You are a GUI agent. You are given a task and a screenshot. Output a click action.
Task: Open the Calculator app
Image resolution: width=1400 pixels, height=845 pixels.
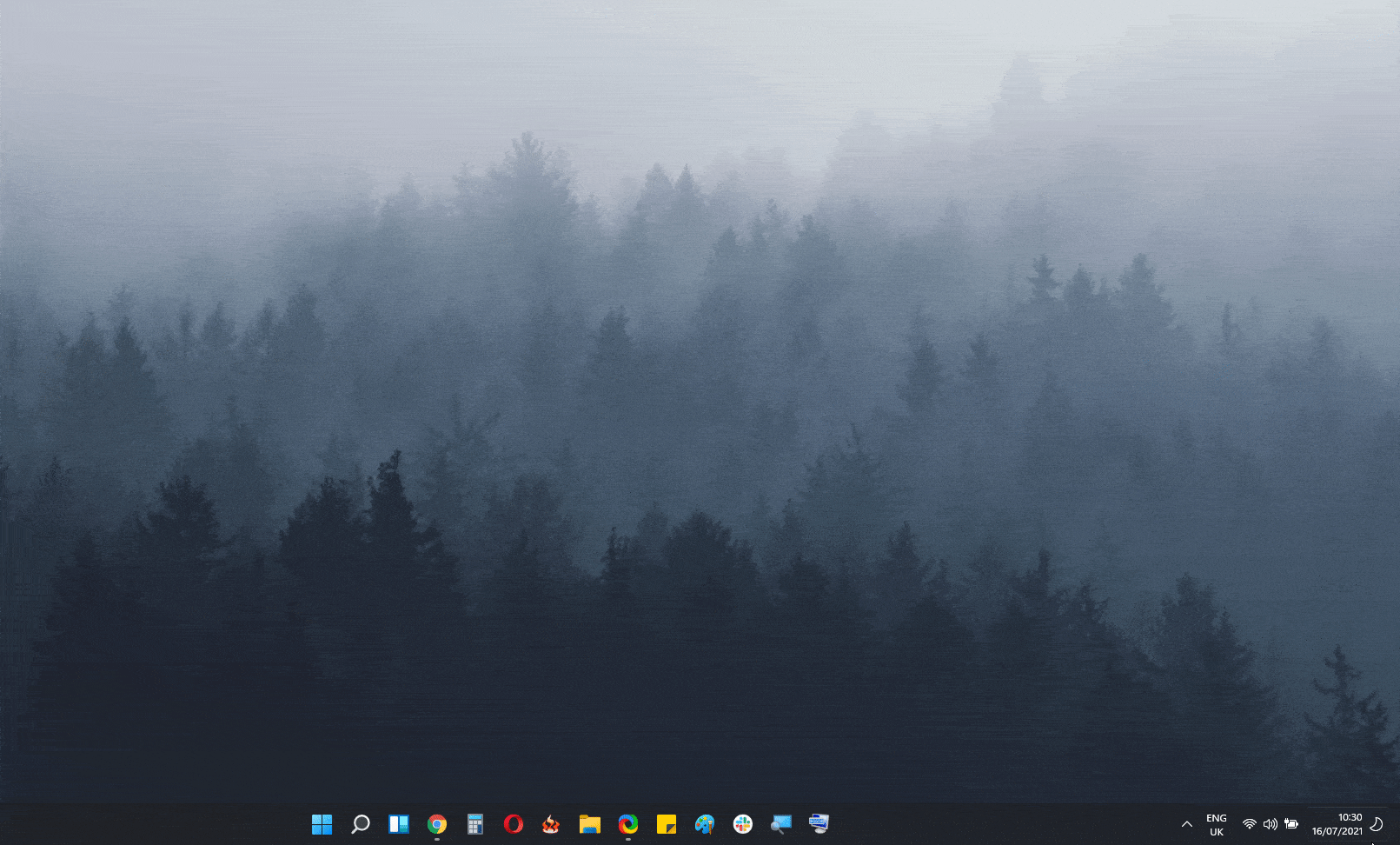(475, 824)
